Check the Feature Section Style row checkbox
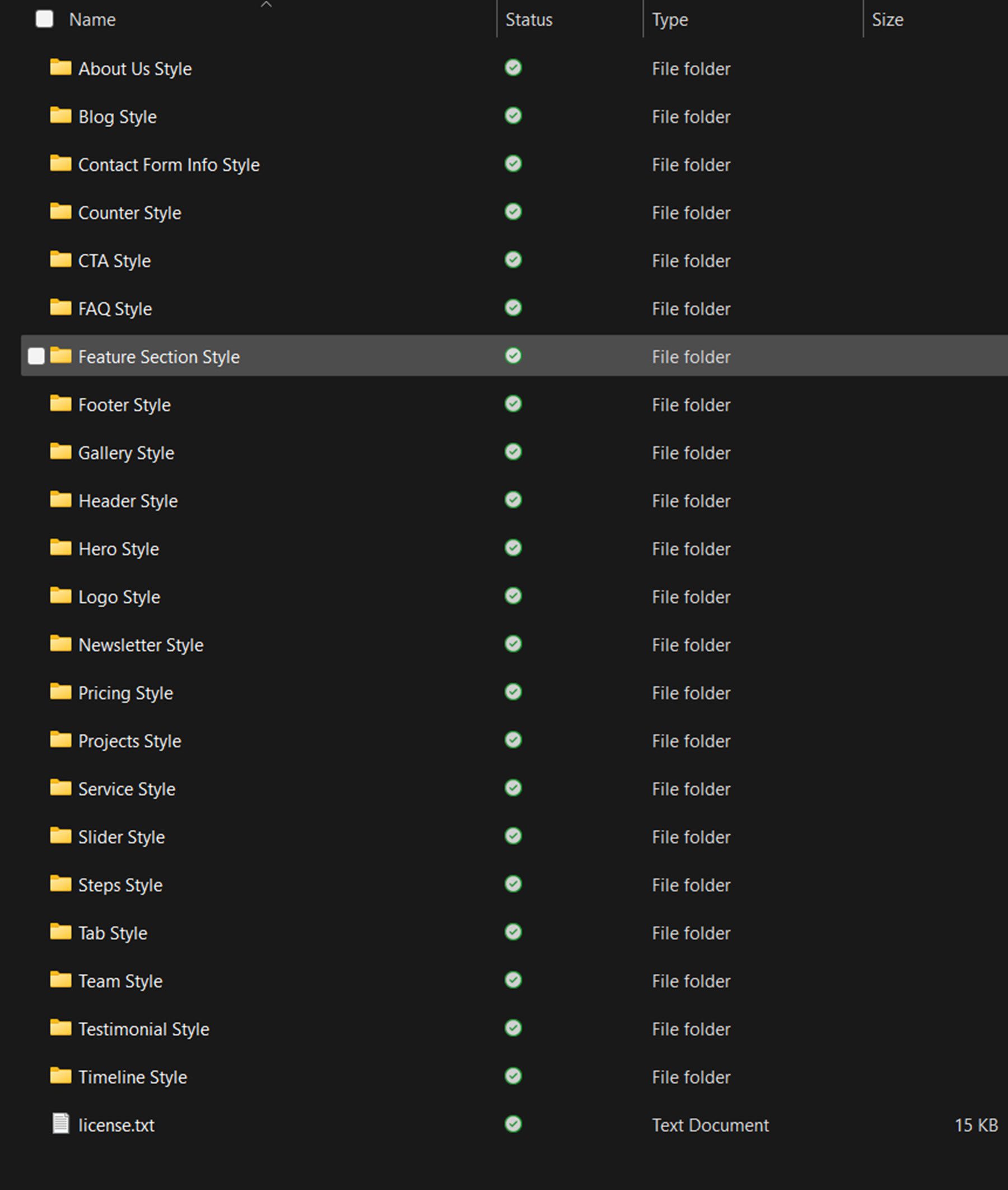 coord(36,356)
